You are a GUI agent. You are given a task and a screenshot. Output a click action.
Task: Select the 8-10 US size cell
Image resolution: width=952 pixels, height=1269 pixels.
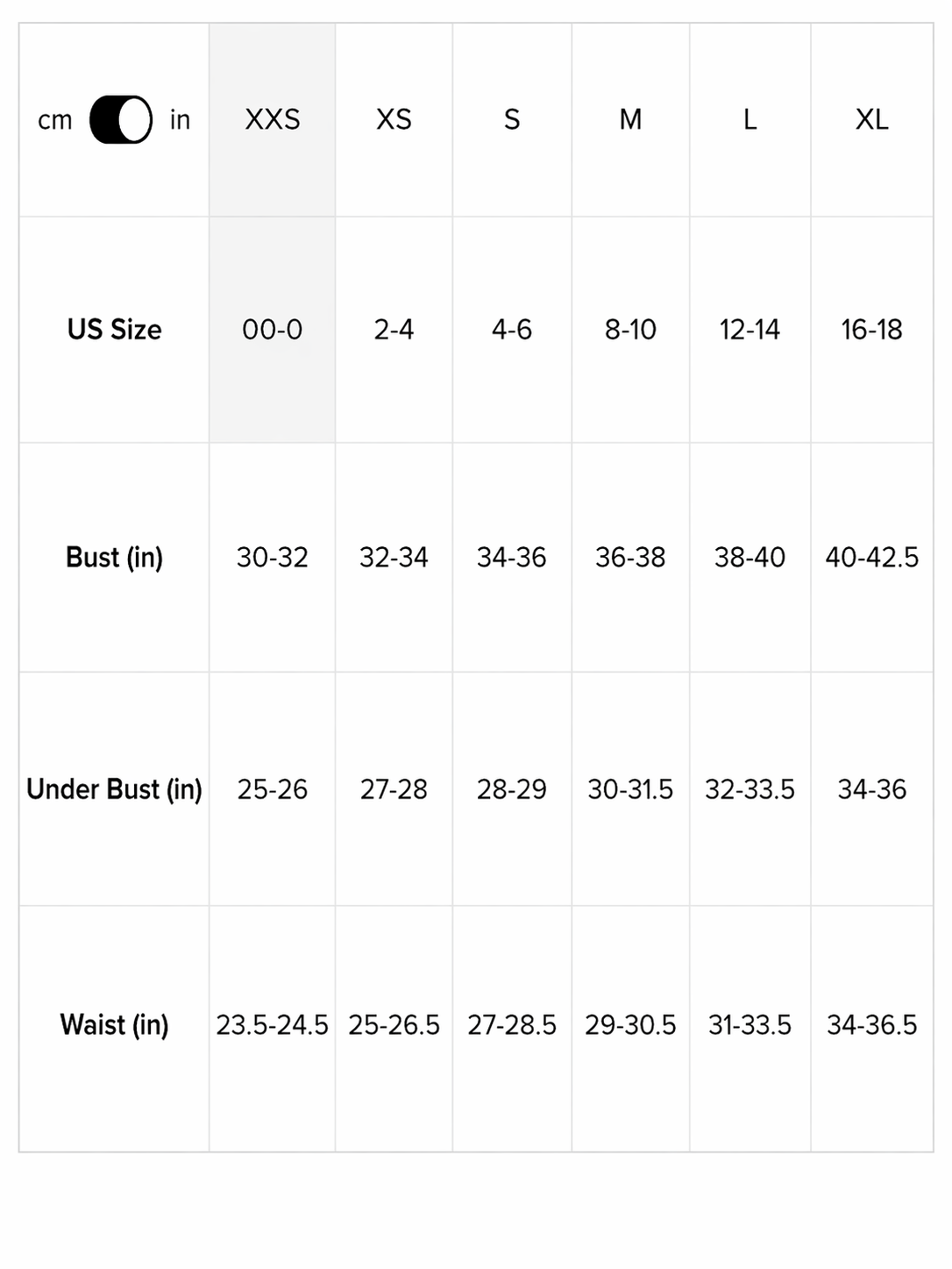point(630,330)
